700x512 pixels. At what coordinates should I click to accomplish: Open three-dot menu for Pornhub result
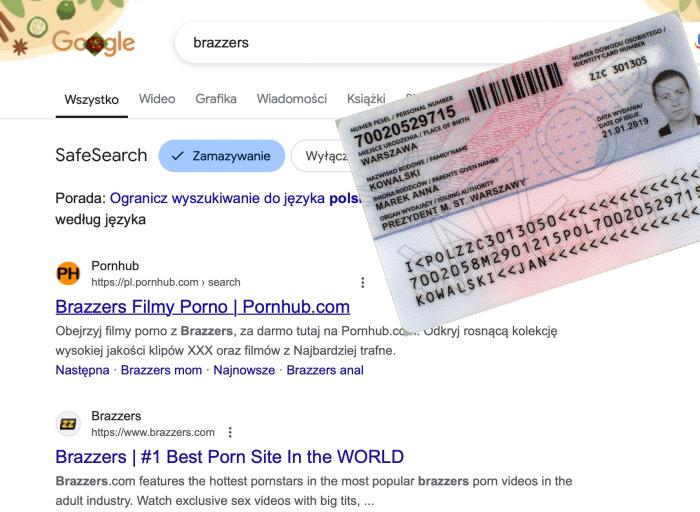click(x=362, y=282)
